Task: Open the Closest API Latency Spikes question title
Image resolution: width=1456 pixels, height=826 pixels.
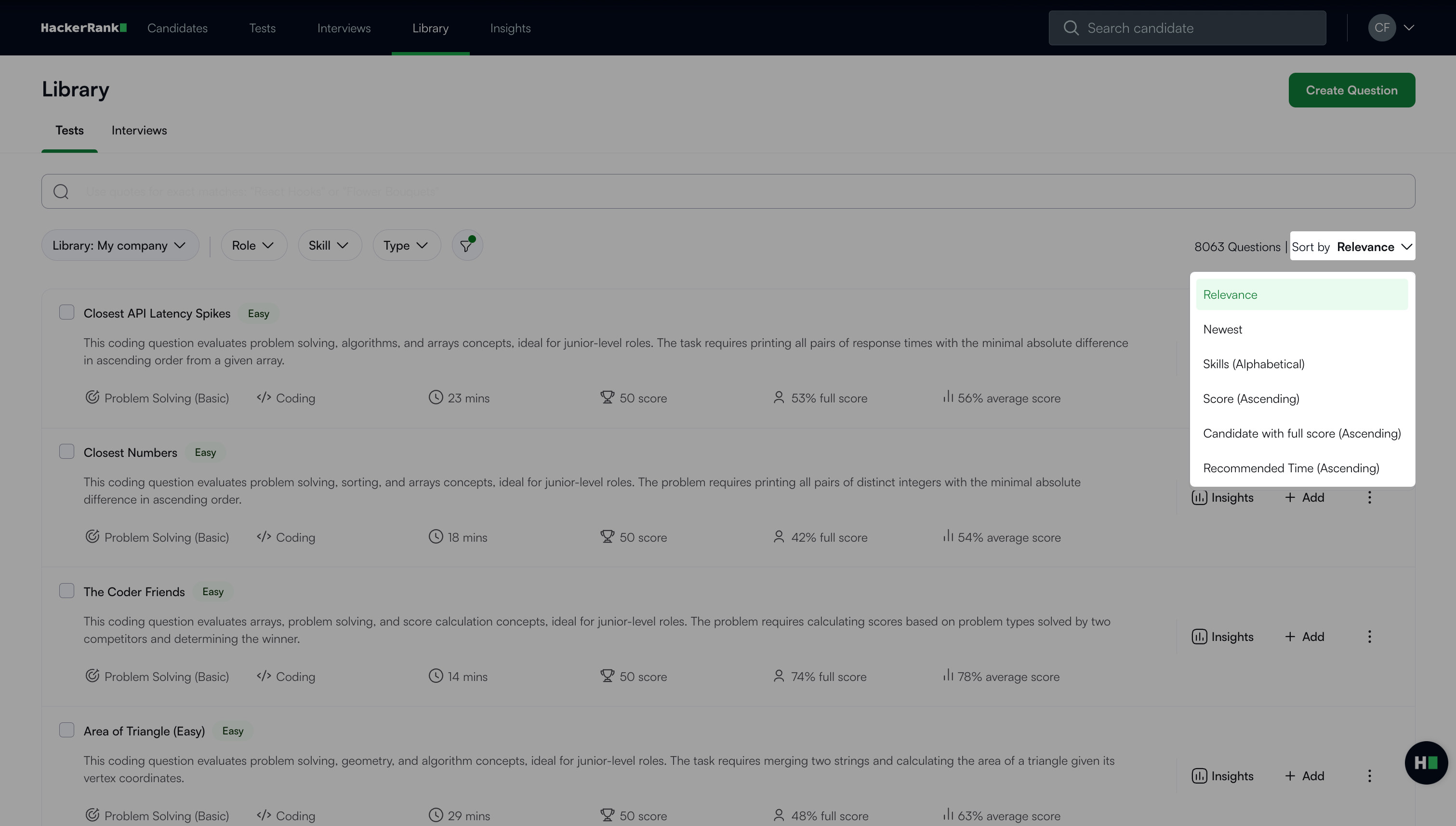Action: coord(157,314)
